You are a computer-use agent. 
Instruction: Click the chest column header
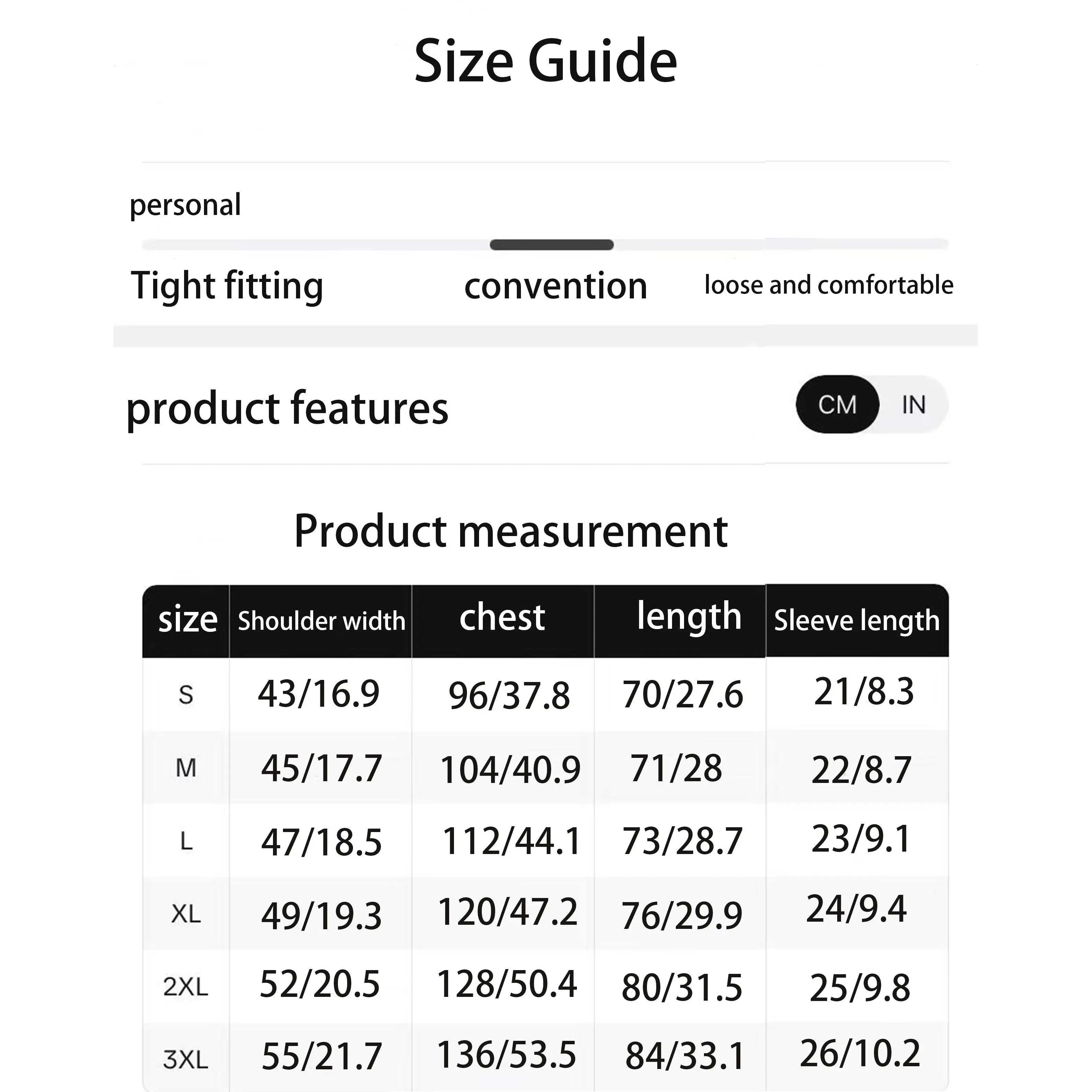click(502, 617)
